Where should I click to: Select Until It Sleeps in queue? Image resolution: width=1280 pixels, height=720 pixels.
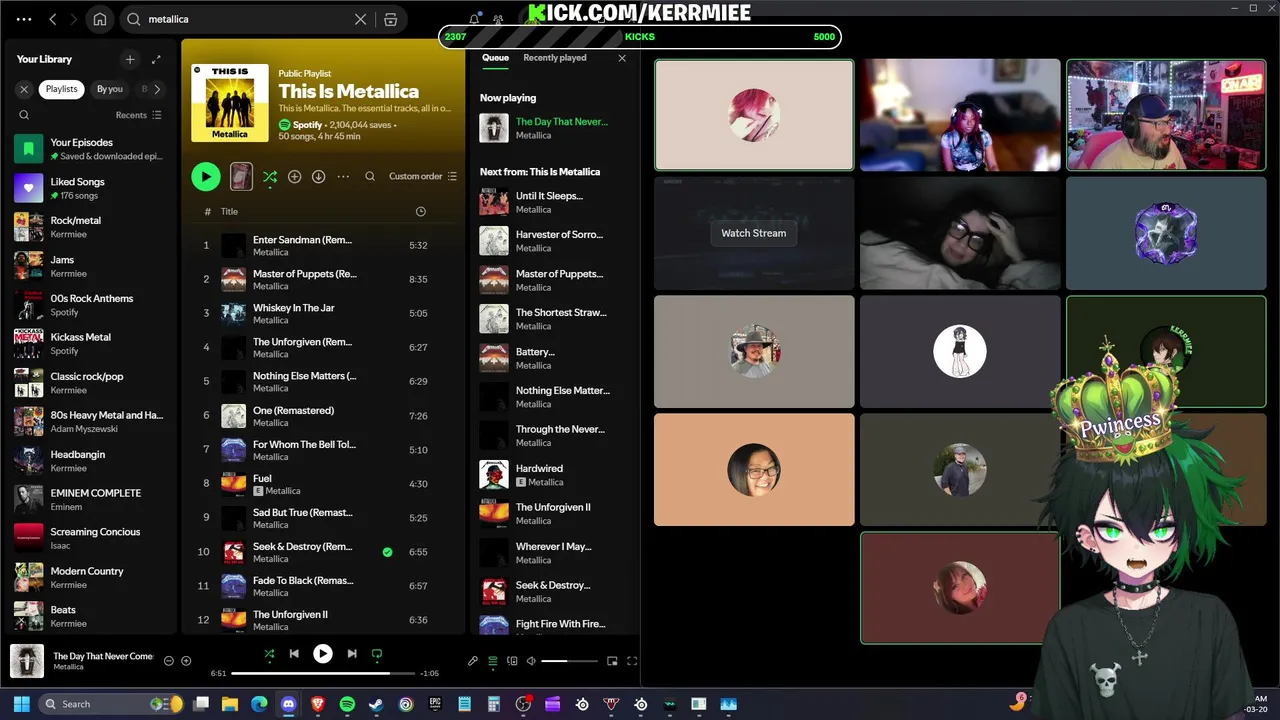tap(553, 202)
